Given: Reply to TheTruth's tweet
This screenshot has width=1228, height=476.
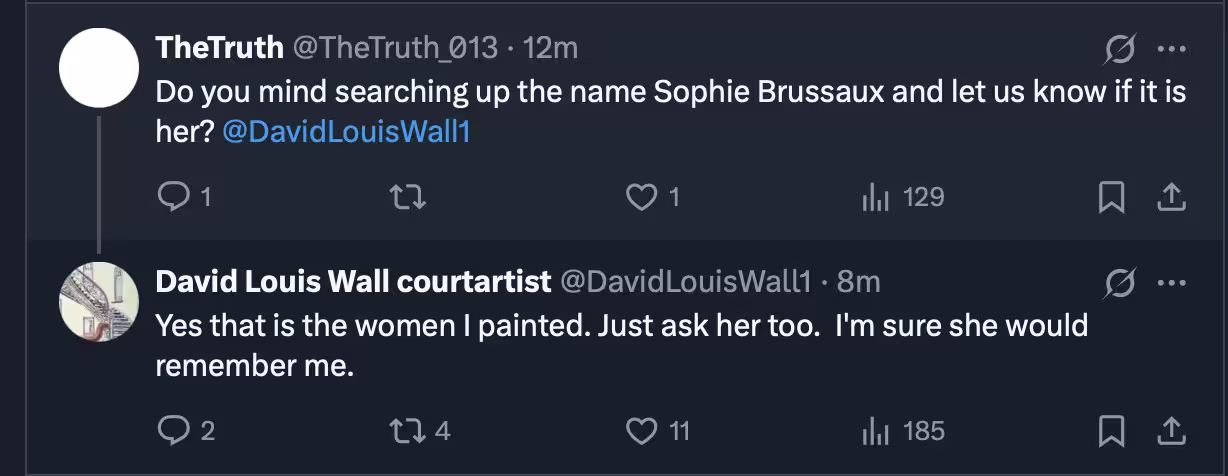Looking at the screenshot, I should tap(174, 198).
